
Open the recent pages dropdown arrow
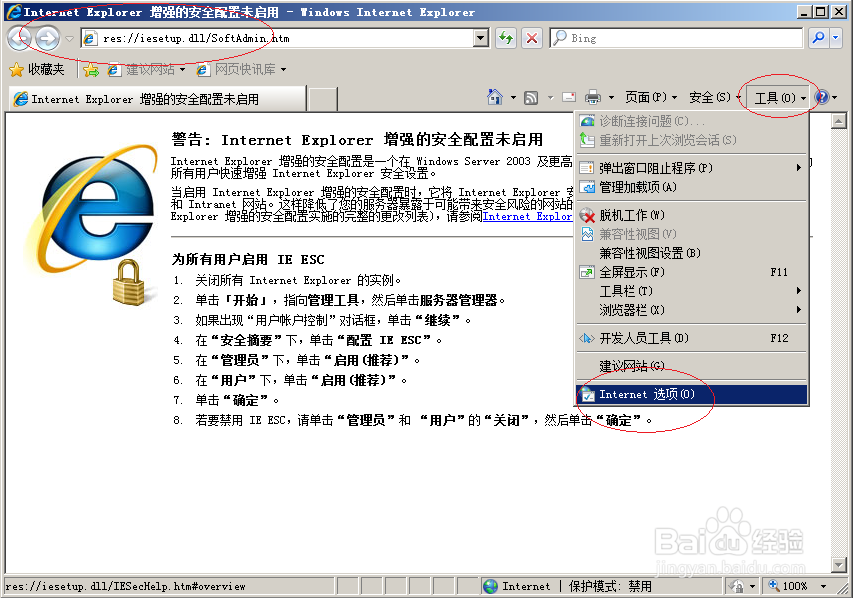pyautogui.click(x=70, y=39)
